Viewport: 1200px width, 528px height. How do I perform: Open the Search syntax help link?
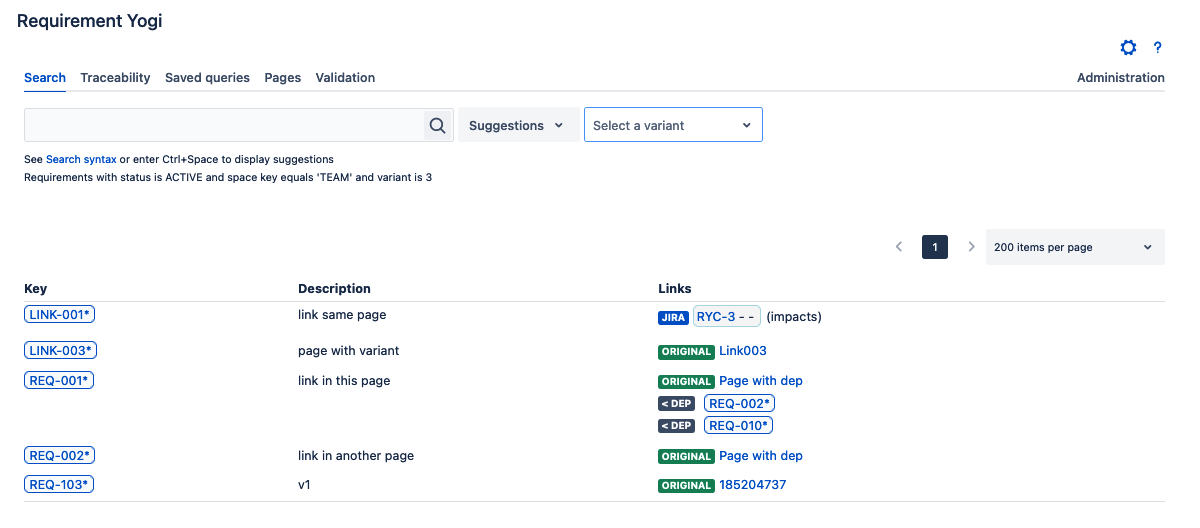(81, 159)
